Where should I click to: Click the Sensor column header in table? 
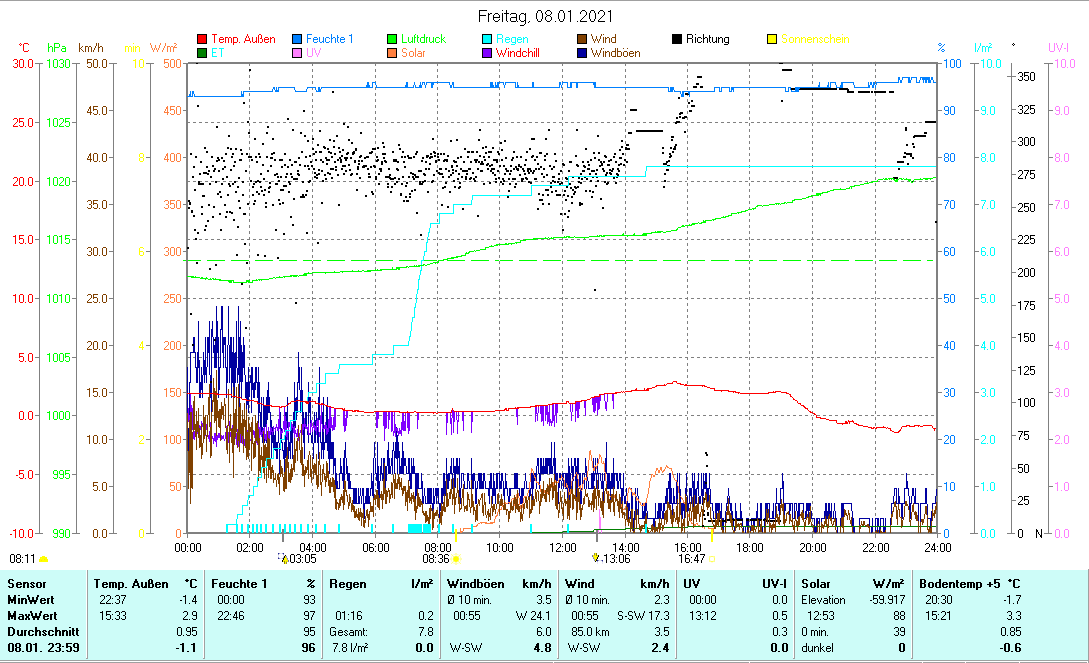pos(26,583)
